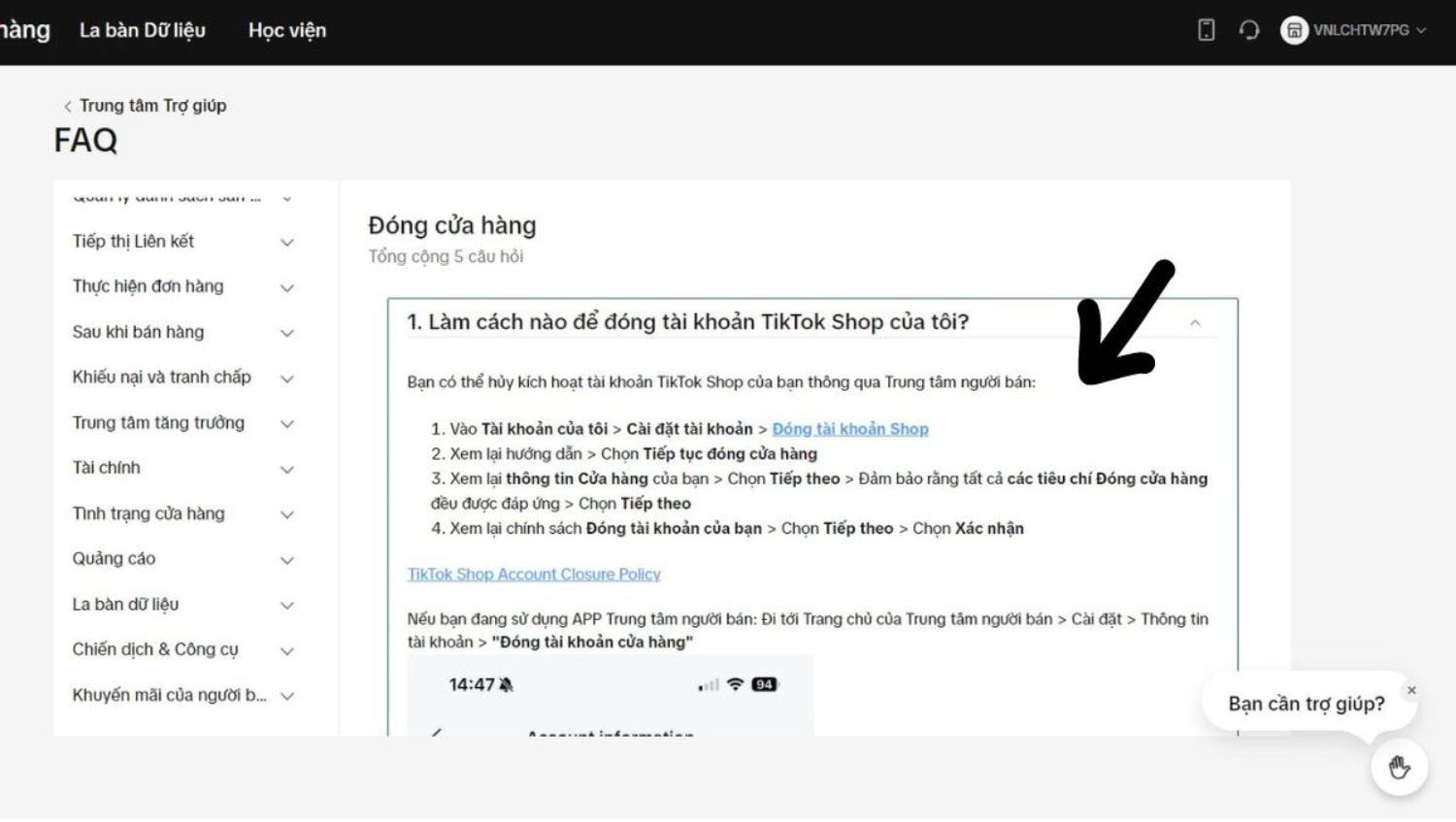Screen dimensions: 1456x822
Task: Click the Bạn cần trợ giúp? bubble text
Action: click(x=1307, y=704)
